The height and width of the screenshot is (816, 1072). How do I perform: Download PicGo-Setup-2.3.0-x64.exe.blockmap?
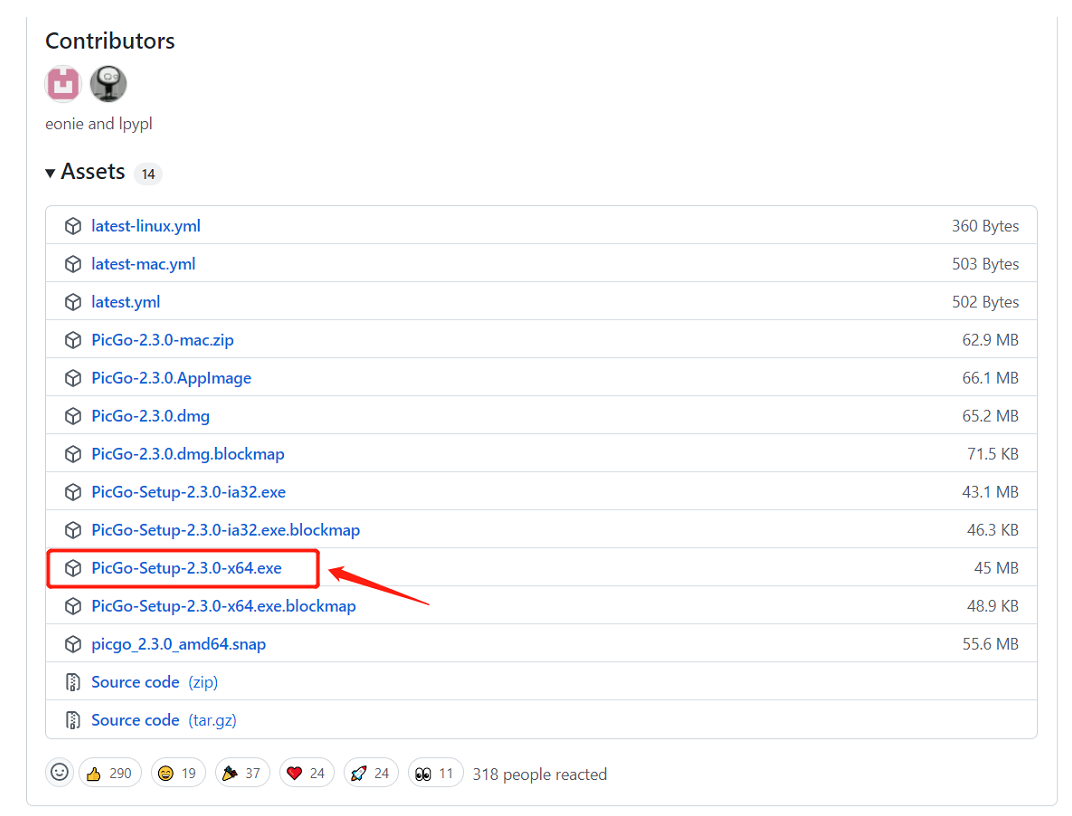(x=224, y=606)
